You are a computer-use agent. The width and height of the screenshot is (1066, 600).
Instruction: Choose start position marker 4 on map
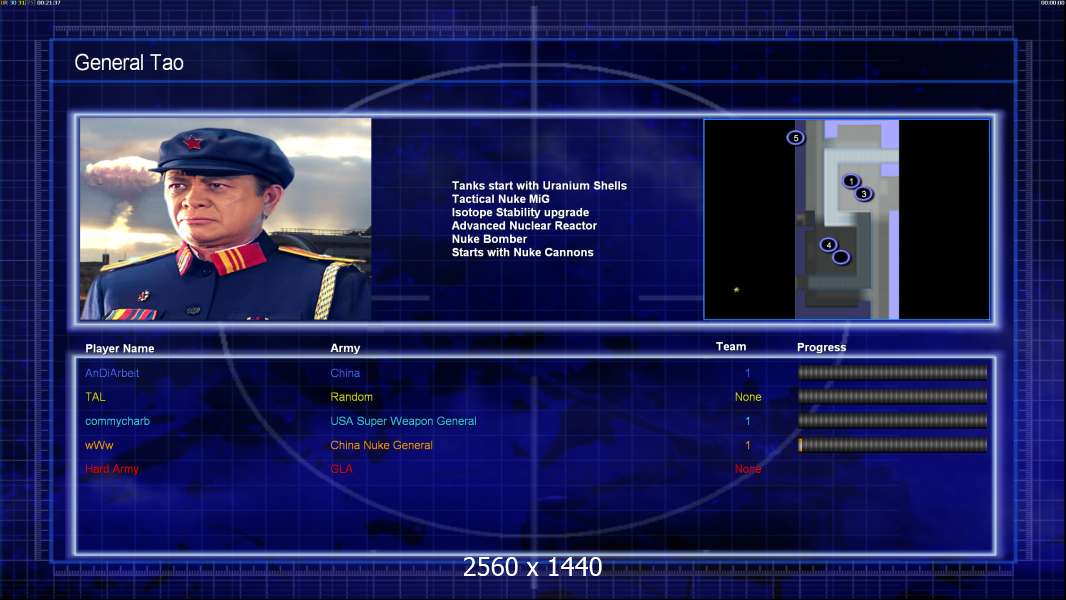(x=828, y=245)
